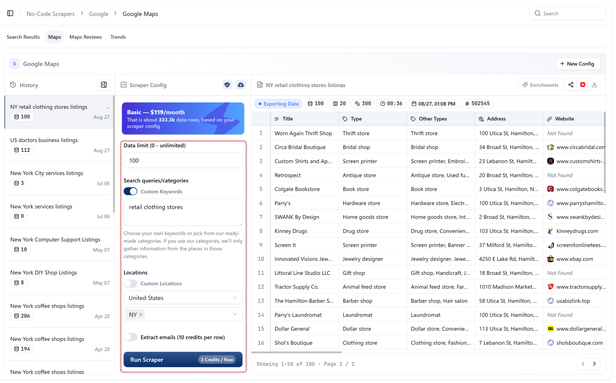Click the kinneydrugs.com favicon
Image resolution: width=616 pixels, height=383 pixels.
550,231
